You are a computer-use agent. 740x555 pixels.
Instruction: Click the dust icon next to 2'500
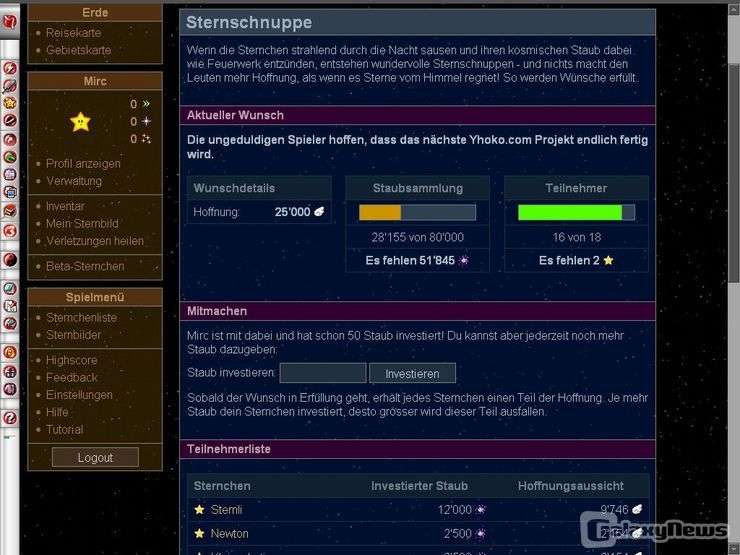(x=480, y=533)
